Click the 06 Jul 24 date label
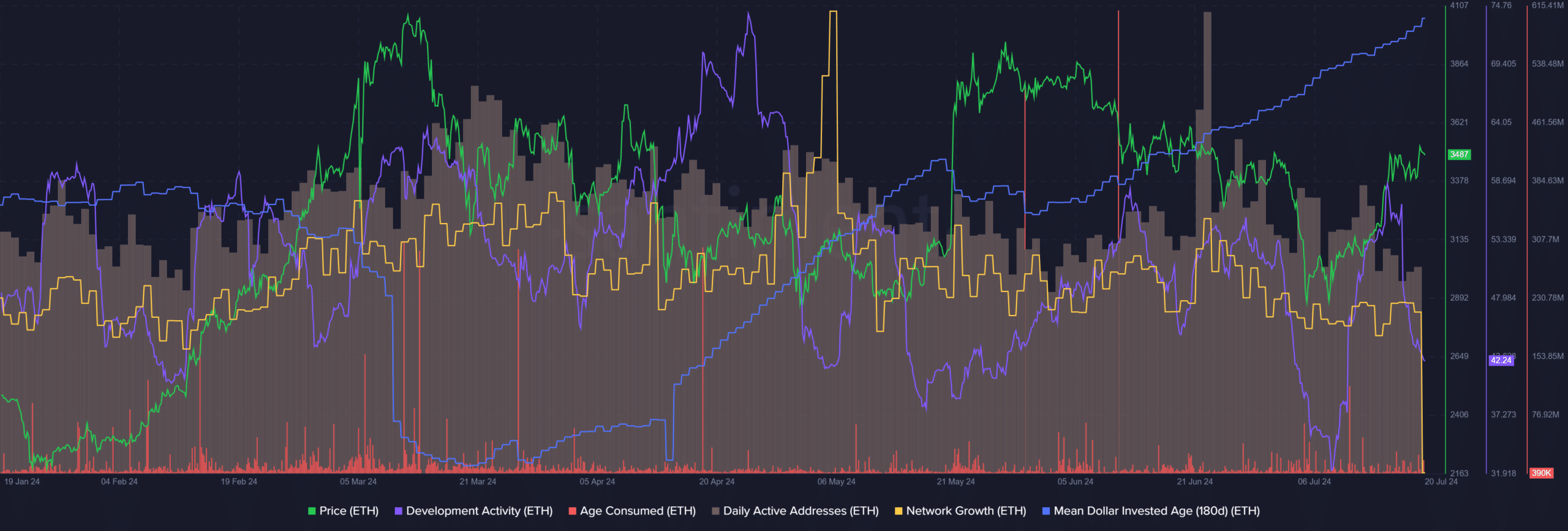This screenshot has height=531, width=1568. click(1314, 481)
